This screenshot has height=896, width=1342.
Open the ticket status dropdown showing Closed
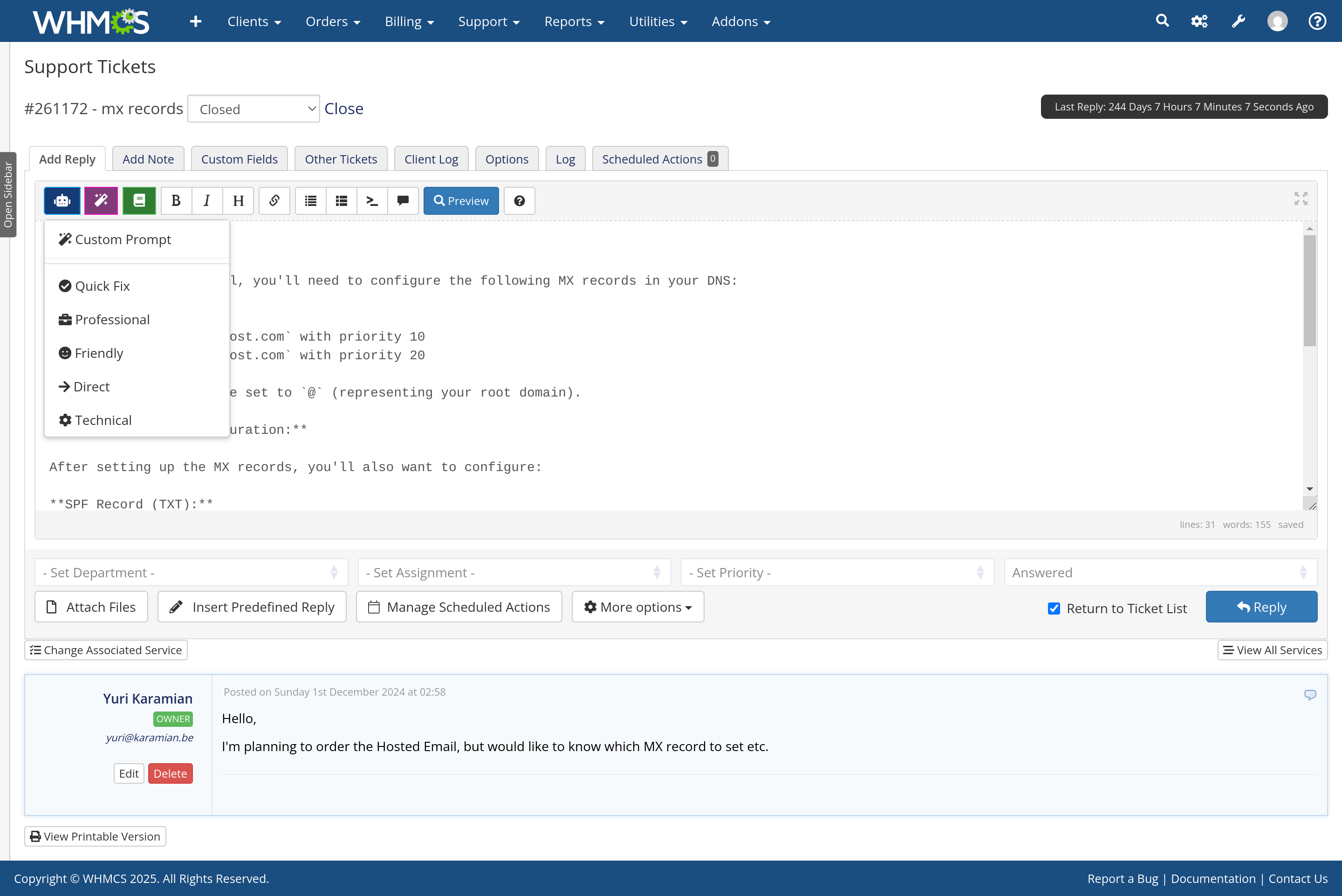pos(253,109)
